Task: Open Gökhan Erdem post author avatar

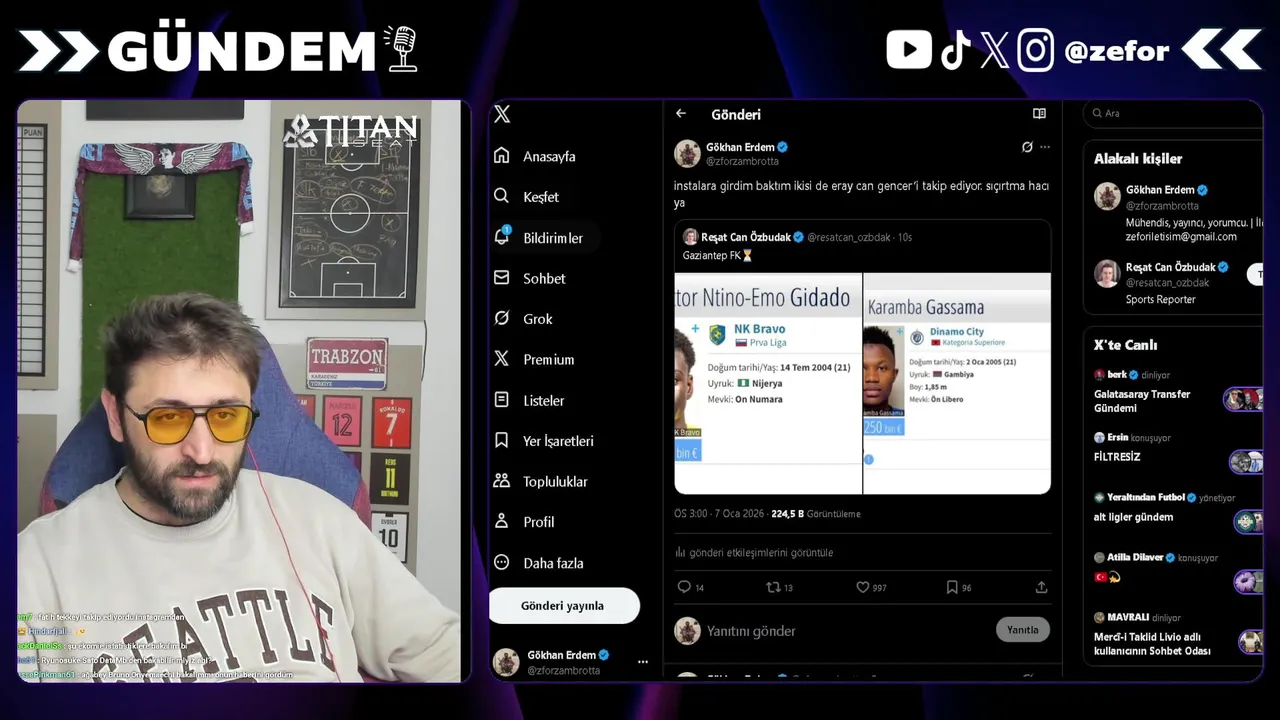Action: coord(687,153)
